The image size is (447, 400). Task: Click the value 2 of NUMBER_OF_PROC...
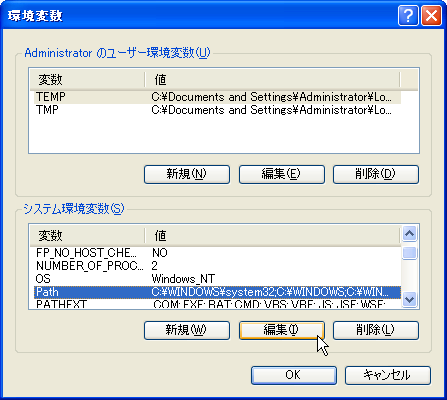coord(154,266)
